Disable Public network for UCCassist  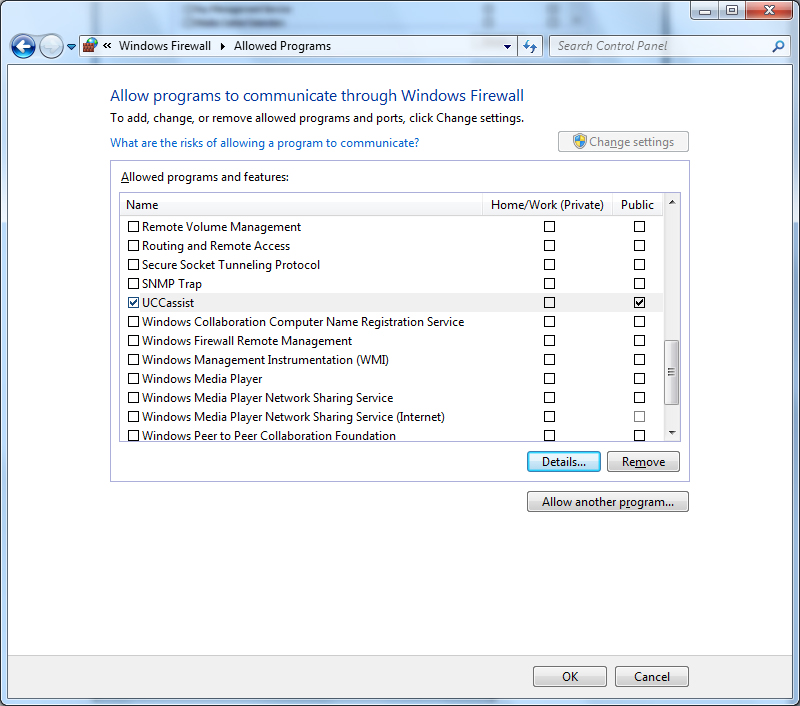pyautogui.click(x=639, y=303)
